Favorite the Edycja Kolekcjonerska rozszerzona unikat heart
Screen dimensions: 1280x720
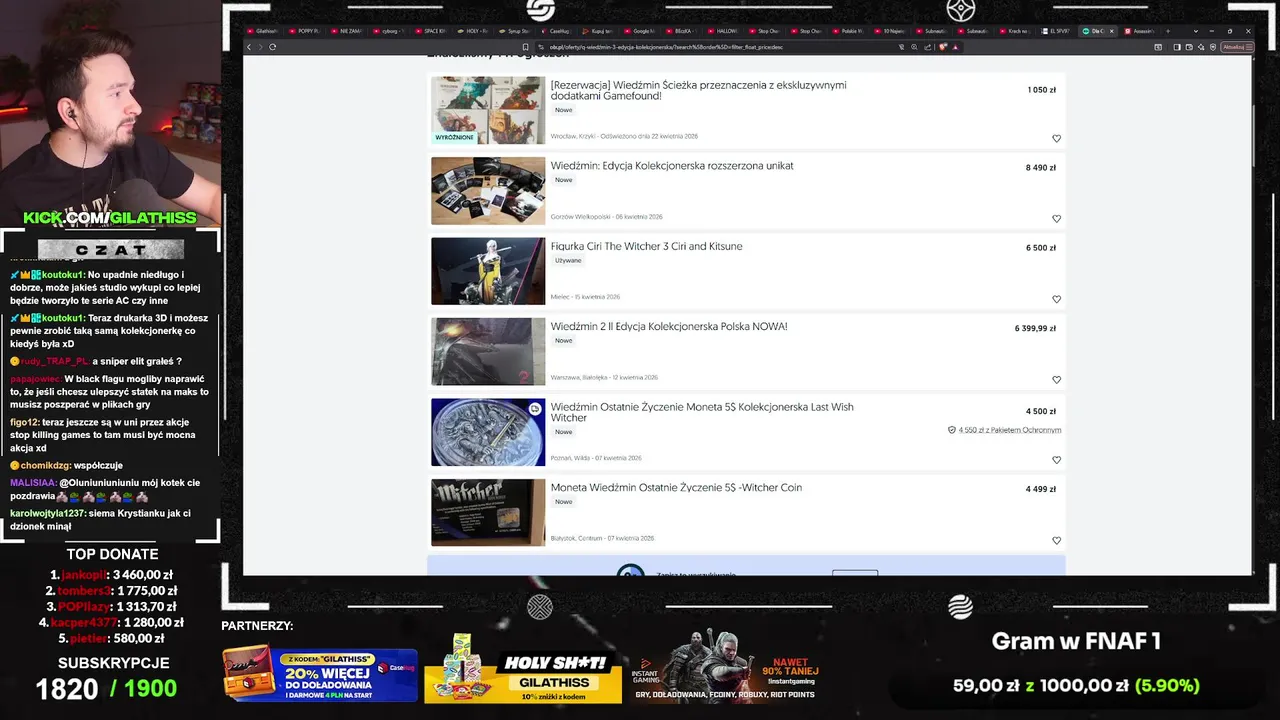point(1056,219)
